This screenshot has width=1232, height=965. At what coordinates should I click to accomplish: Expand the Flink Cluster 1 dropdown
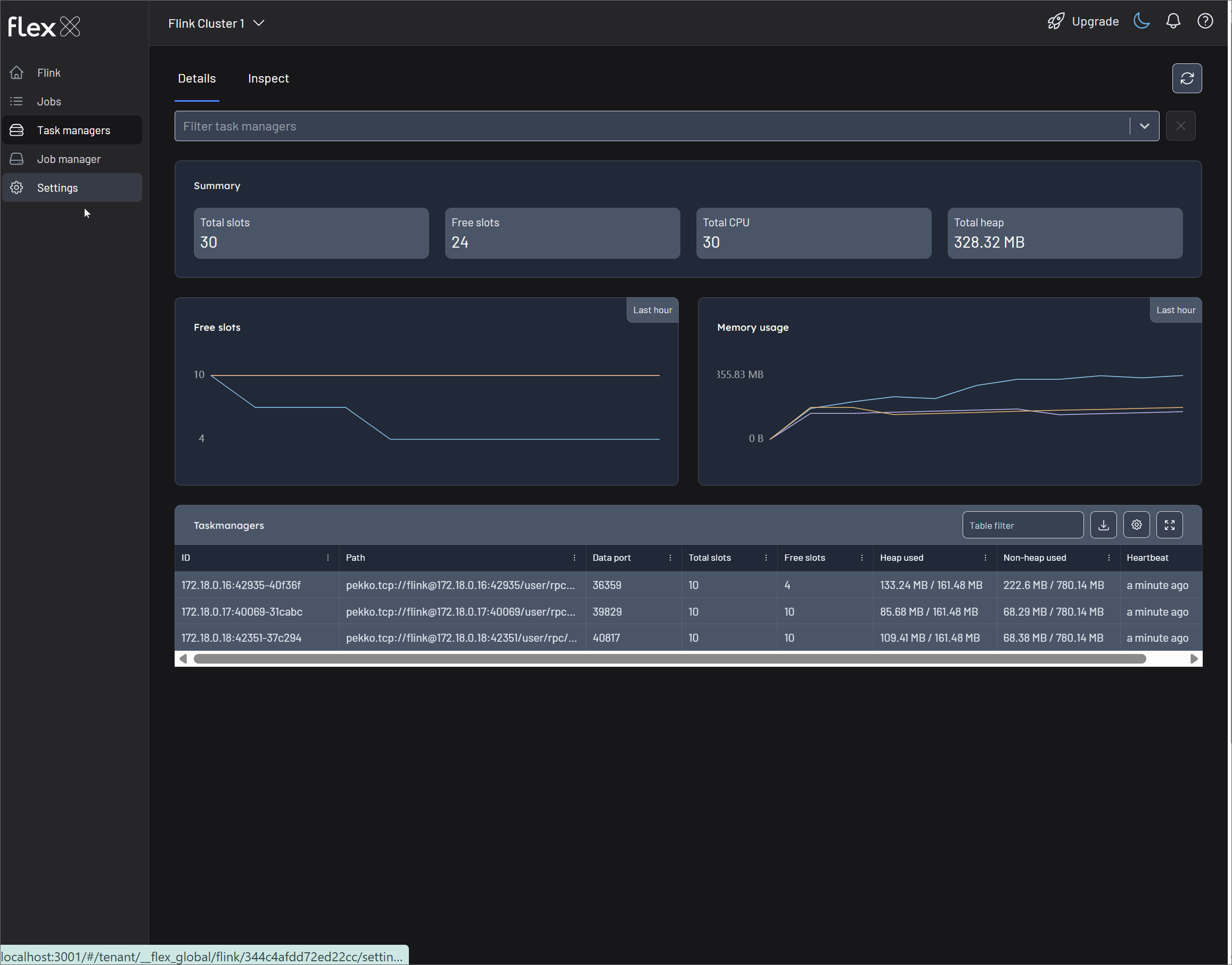(x=259, y=23)
